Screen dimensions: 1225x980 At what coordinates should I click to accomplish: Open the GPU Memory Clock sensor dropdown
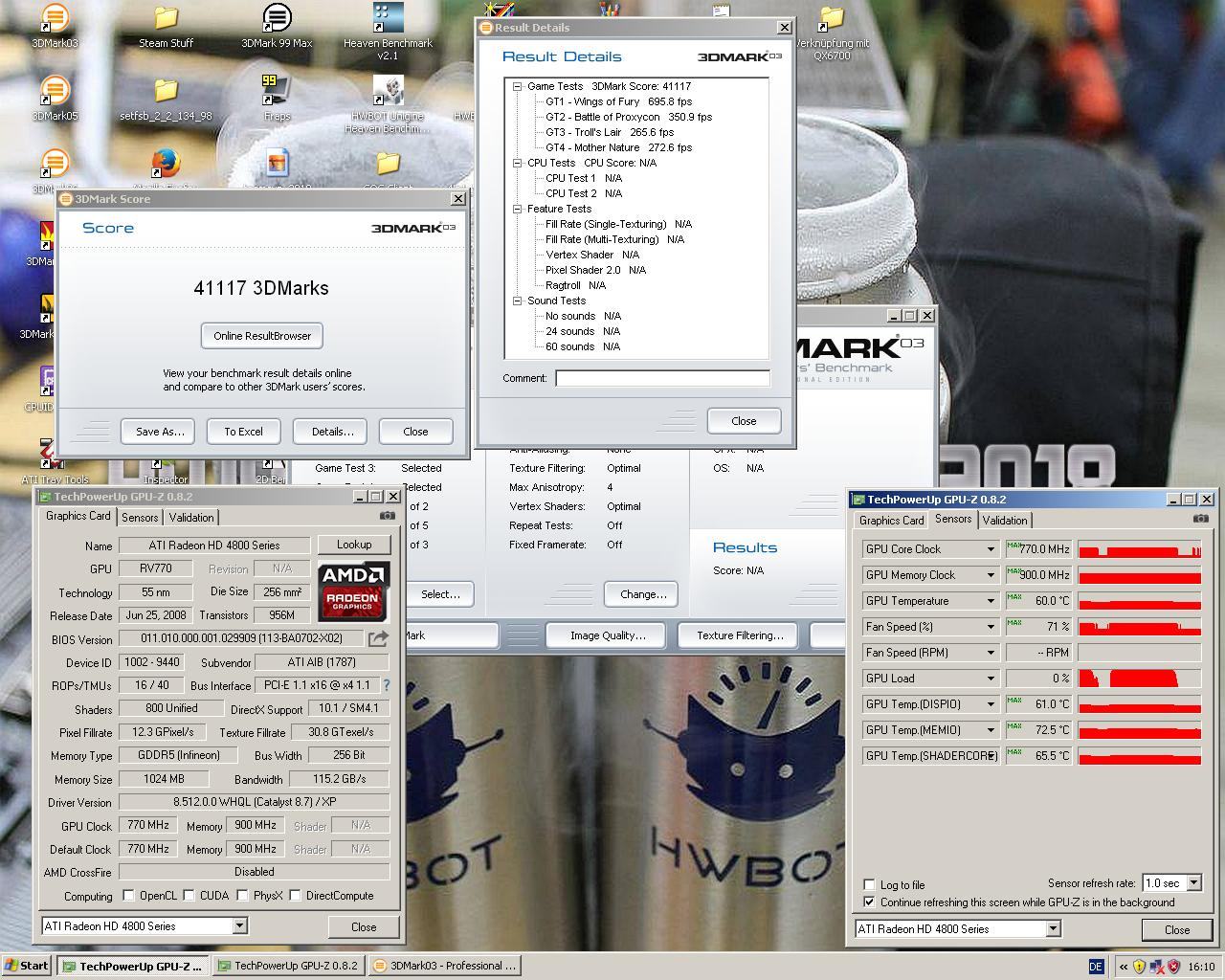click(x=991, y=575)
